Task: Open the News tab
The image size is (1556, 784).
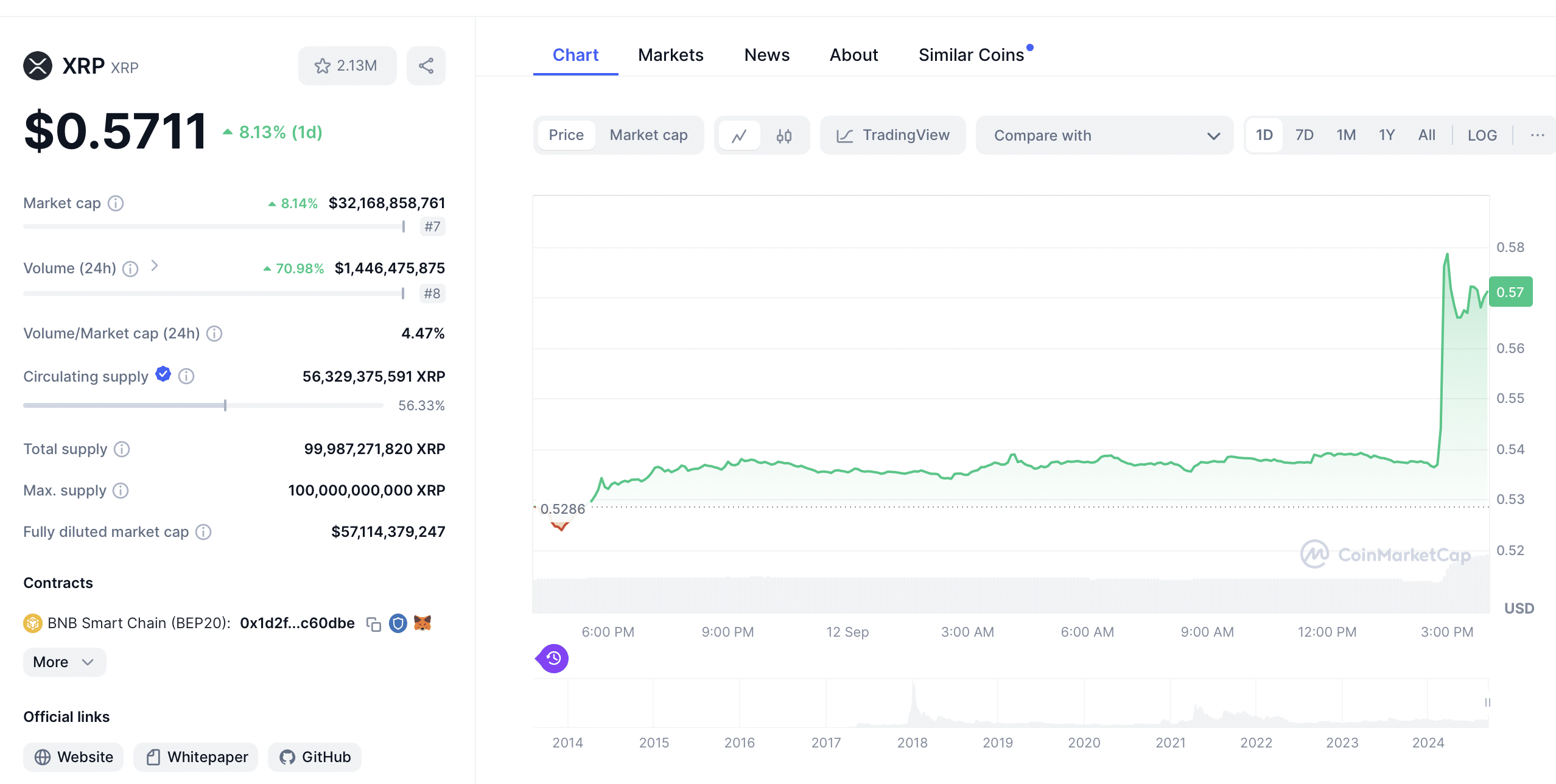Action: click(767, 55)
